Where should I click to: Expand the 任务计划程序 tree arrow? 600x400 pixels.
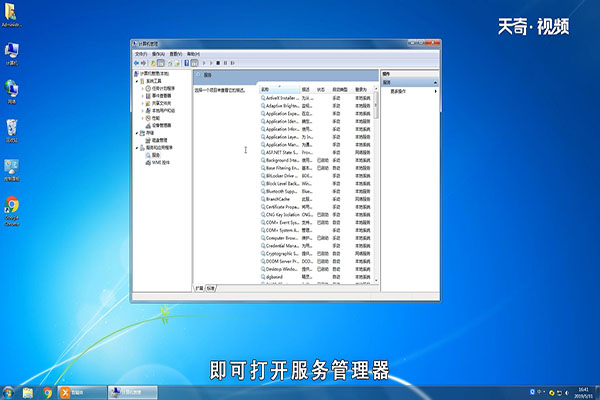pos(142,88)
